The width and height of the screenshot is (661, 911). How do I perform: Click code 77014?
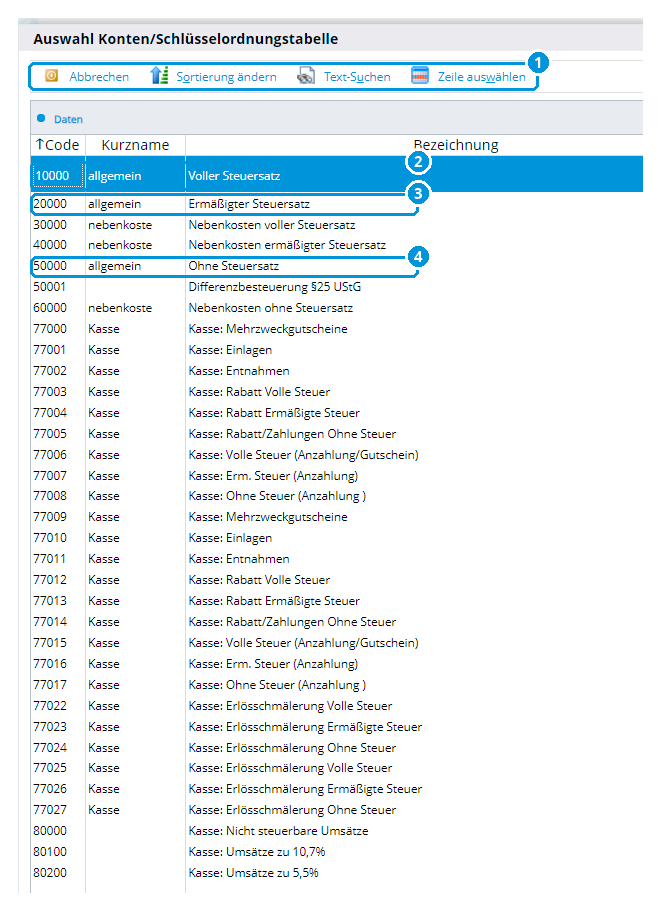[x=50, y=621]
